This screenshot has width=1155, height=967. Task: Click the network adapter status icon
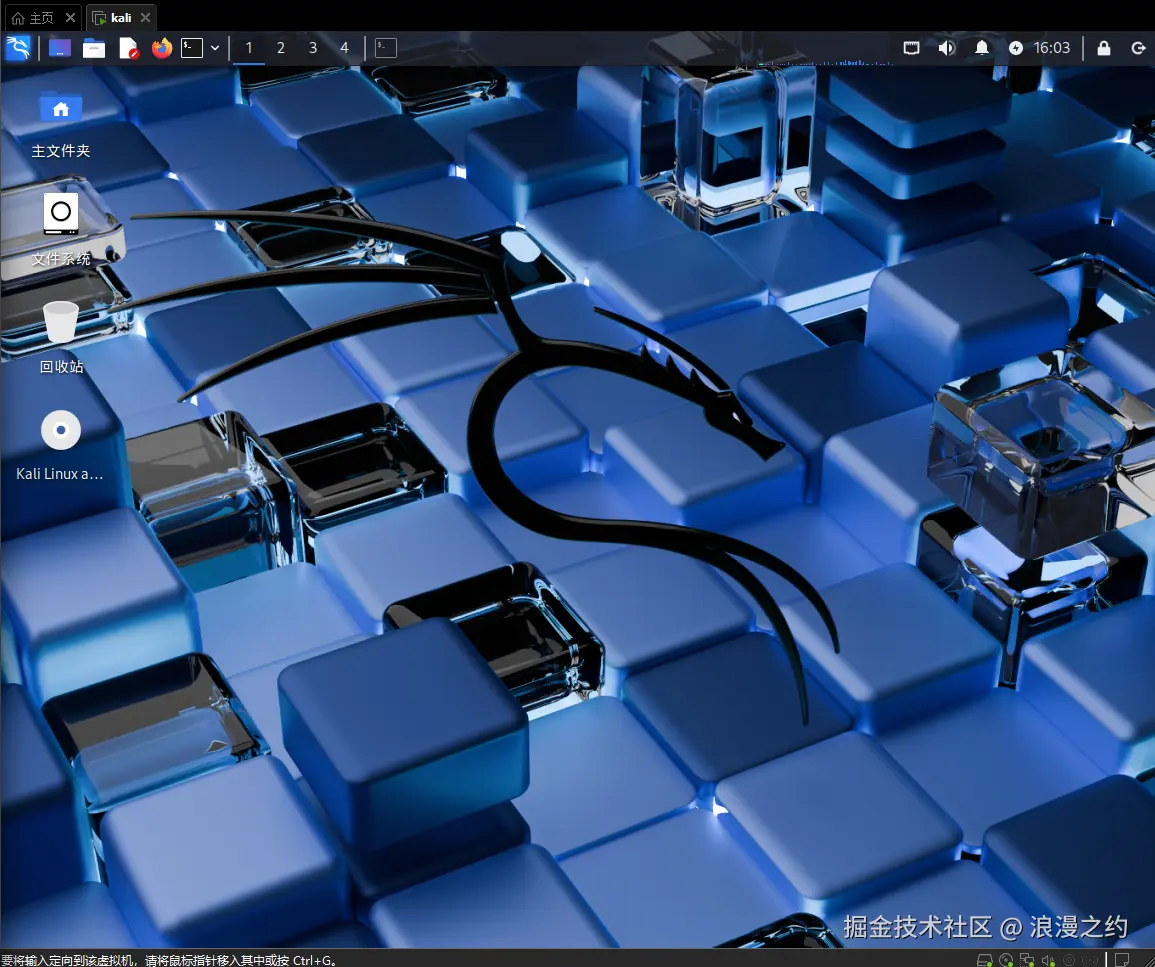point(1027,960)
